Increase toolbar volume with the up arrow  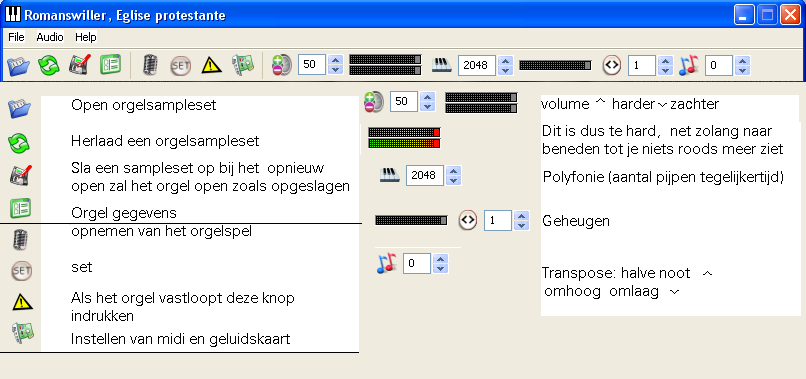(336, 60)
